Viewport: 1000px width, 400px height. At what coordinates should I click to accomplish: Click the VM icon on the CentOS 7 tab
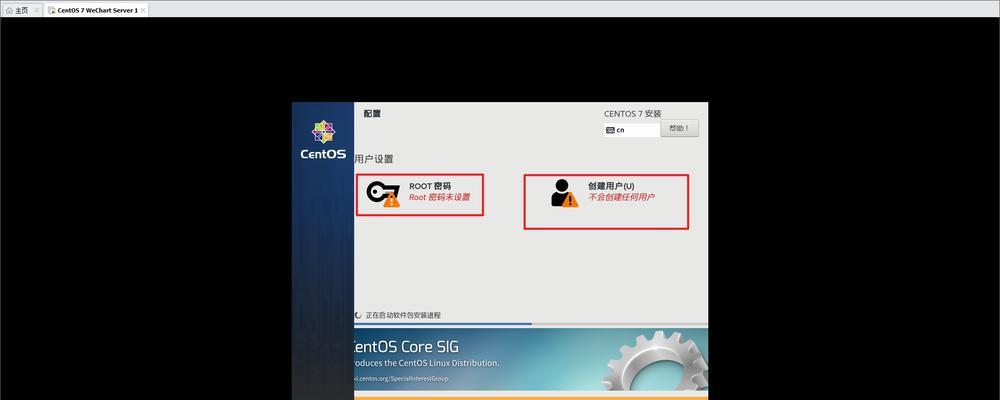click(51, 11)
